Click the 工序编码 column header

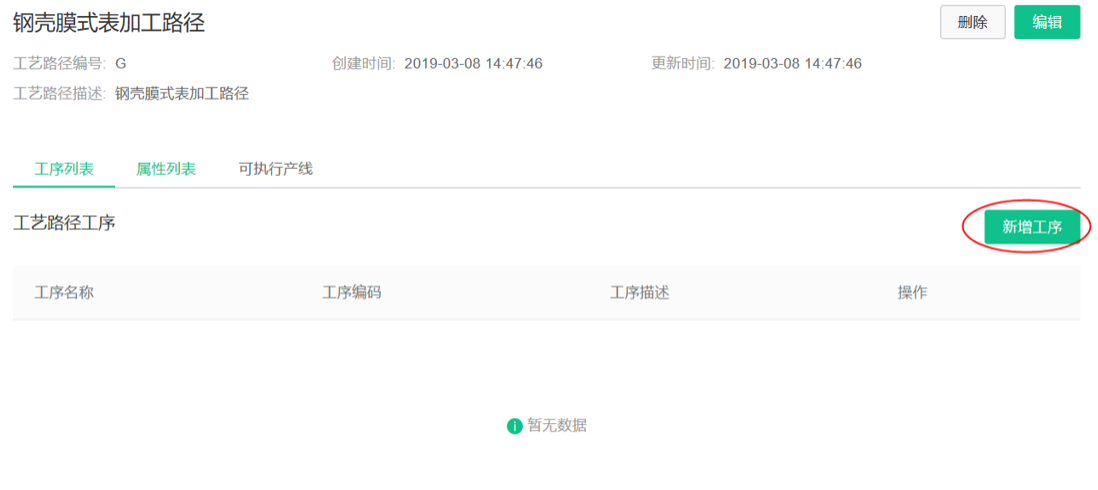pyautogui.click(x=352, y=293)
